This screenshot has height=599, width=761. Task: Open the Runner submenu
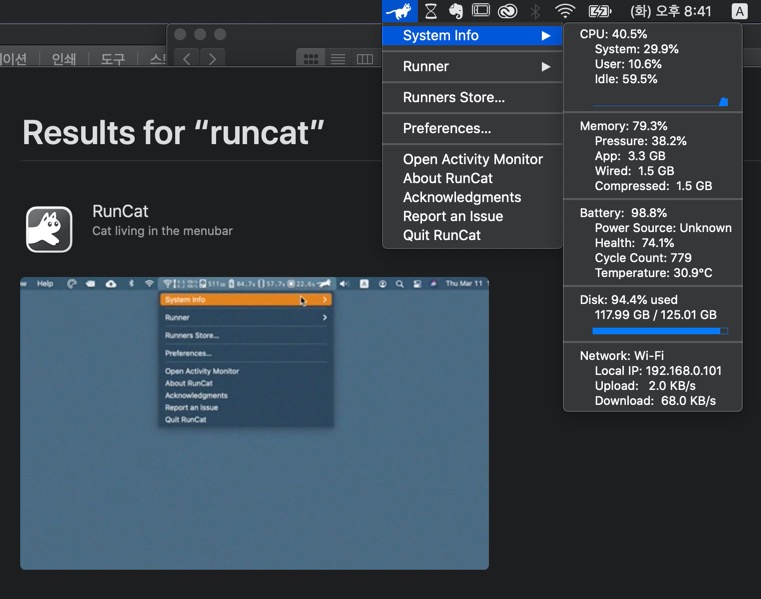[x=472, y=67]
